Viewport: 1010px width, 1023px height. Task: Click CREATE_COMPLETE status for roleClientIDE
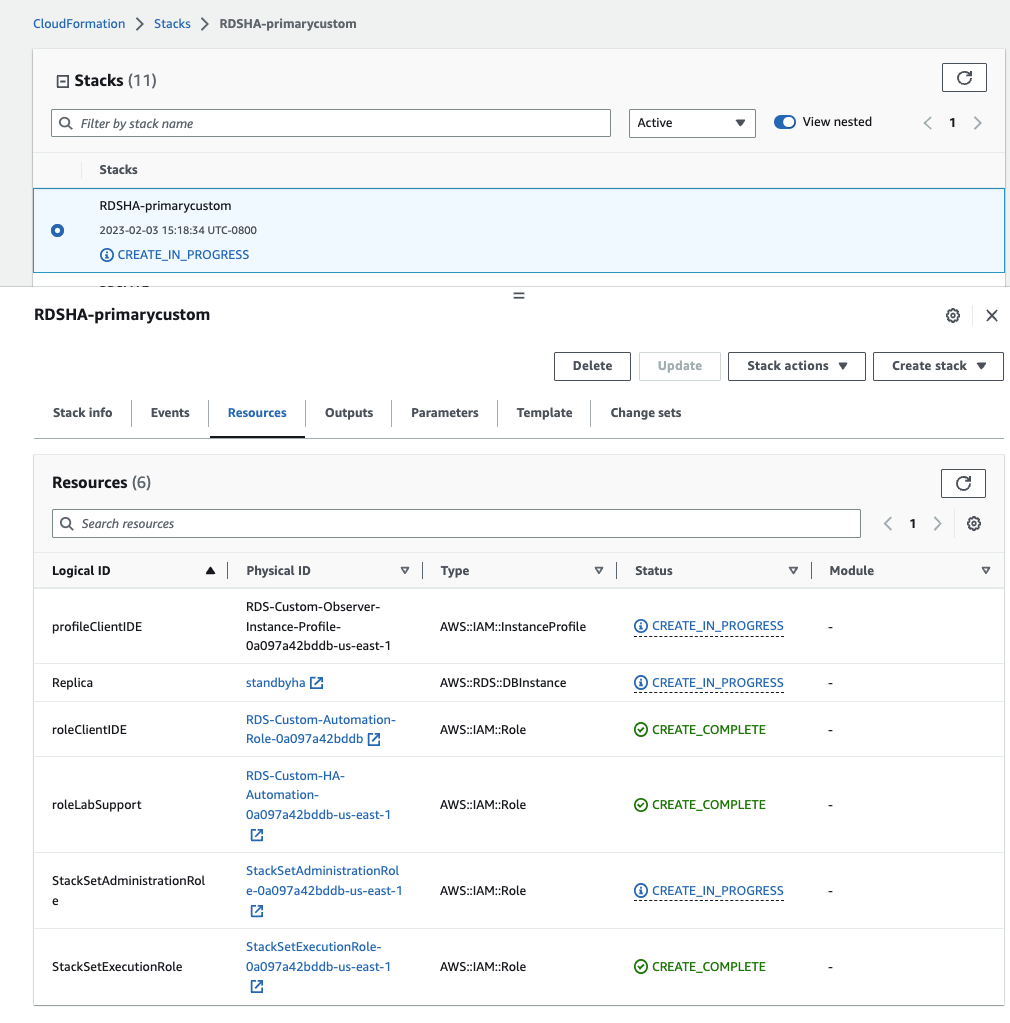pos(709,729)
